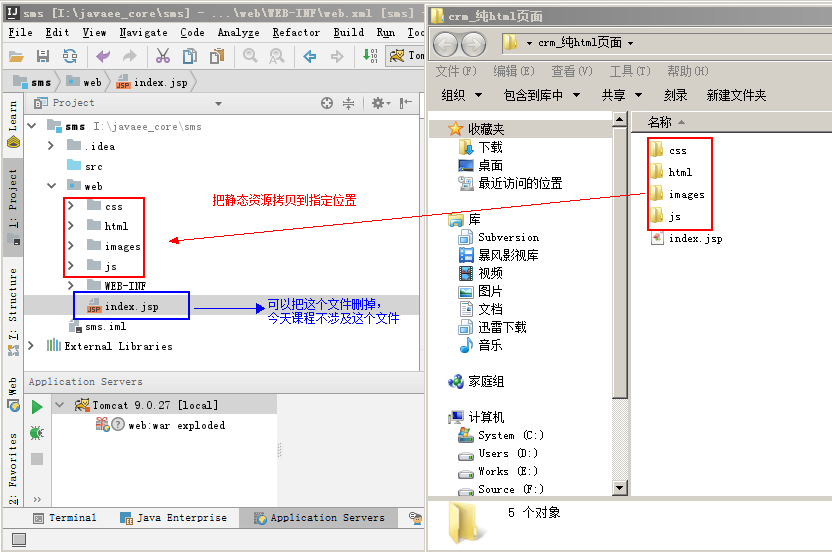This screenshot has width=832, height=552.
Task: Open file icon in IntelliJ toolbar
Action: tap(16, 56)
